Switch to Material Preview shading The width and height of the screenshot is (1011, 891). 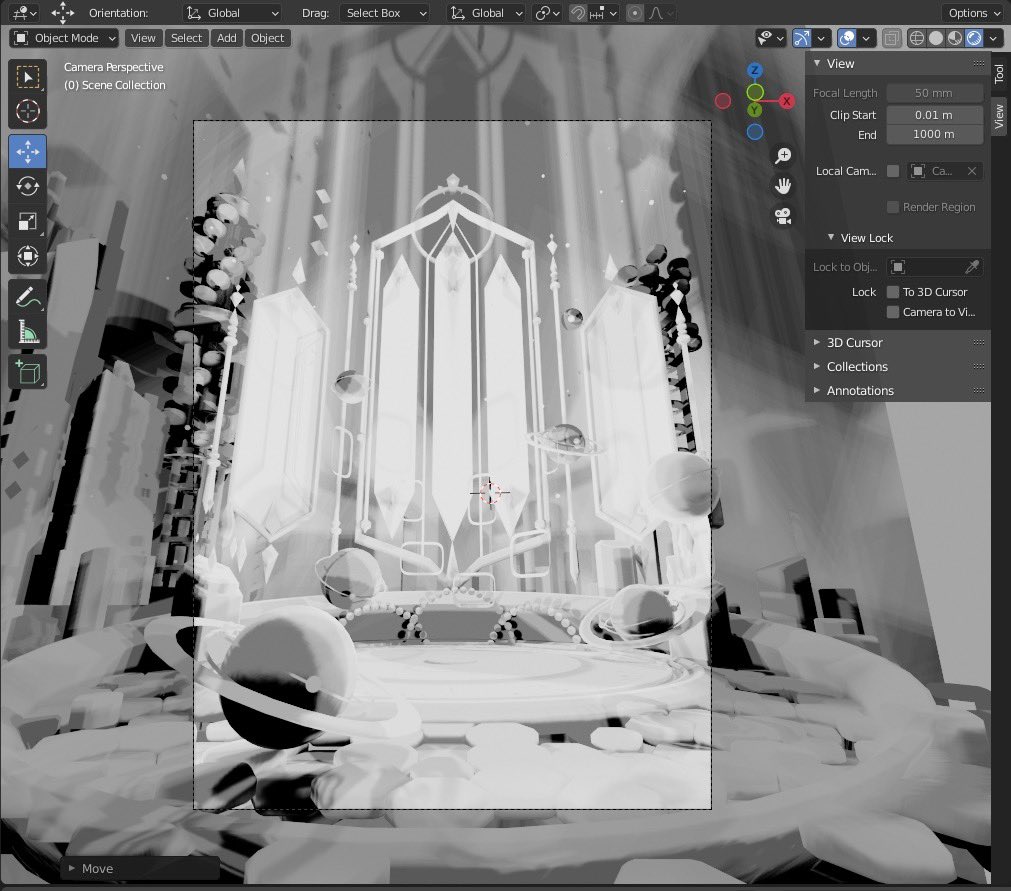click(x=955, y=38)
